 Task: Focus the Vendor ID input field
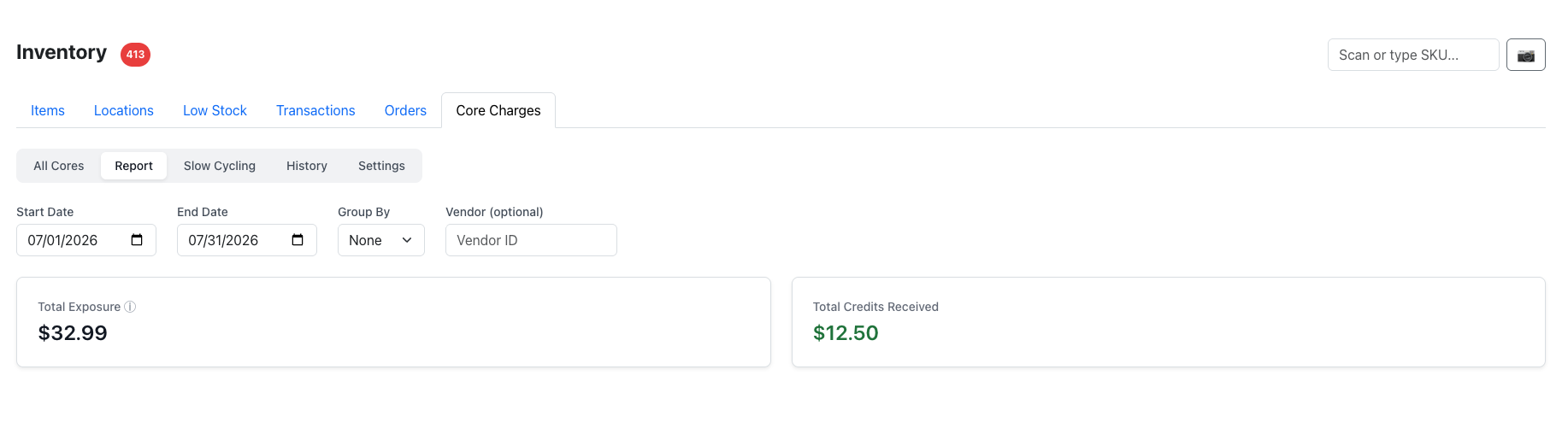pos(531,240)
